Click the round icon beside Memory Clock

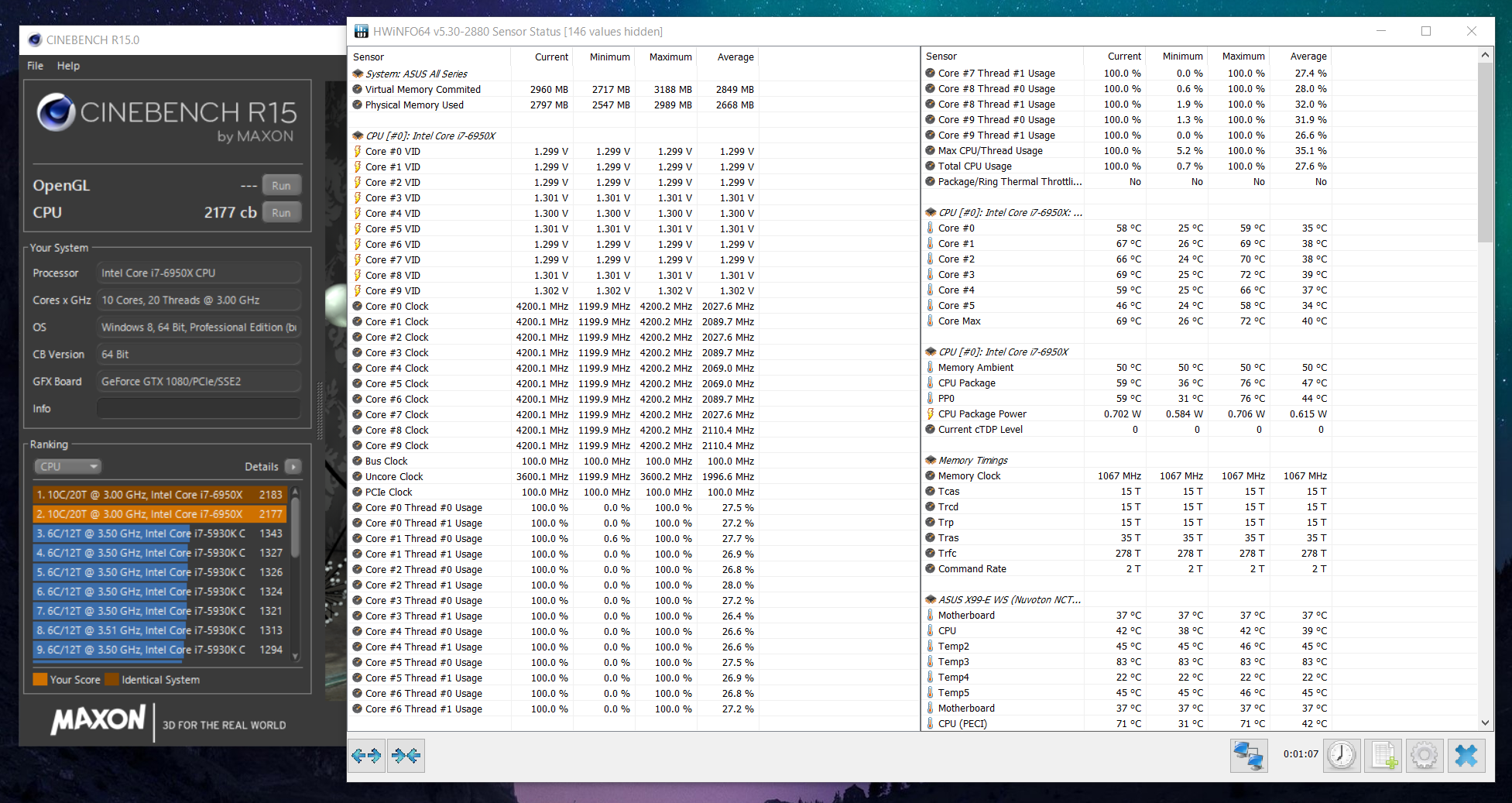tap(931, 476)
